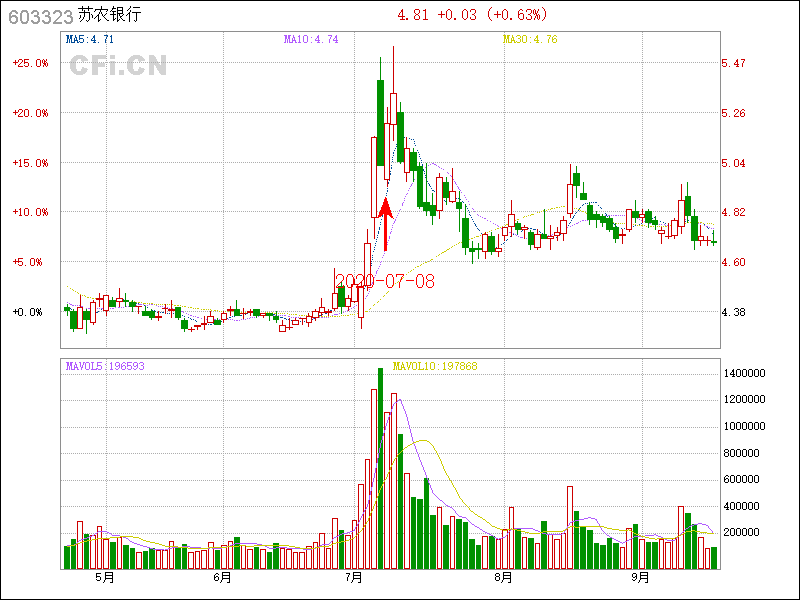This screenshot has width=800, height=600.
Task: Select the 7月 label on time axis
Action: pyautogui.click(x=353, y=578)
